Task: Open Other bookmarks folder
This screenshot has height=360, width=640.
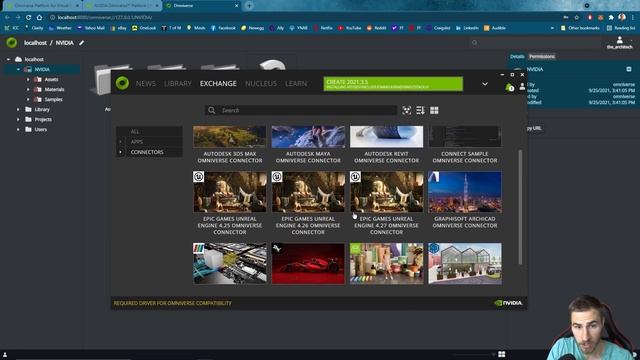Action: pos(580,28)
